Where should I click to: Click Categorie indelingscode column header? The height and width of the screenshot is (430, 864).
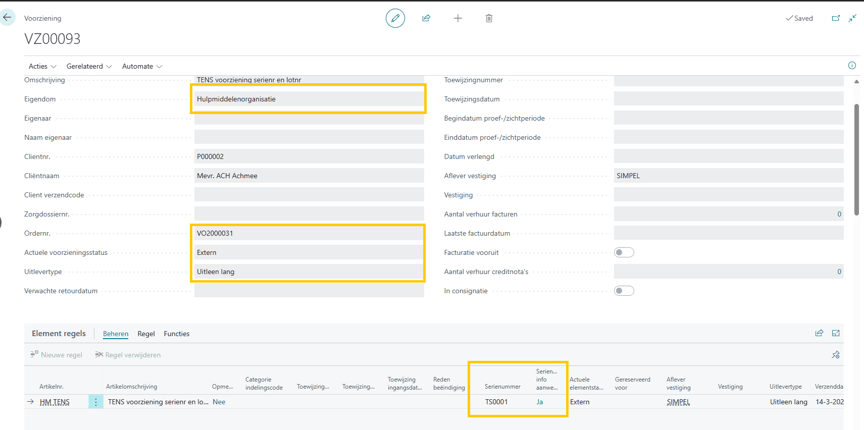tap(264, 383)
